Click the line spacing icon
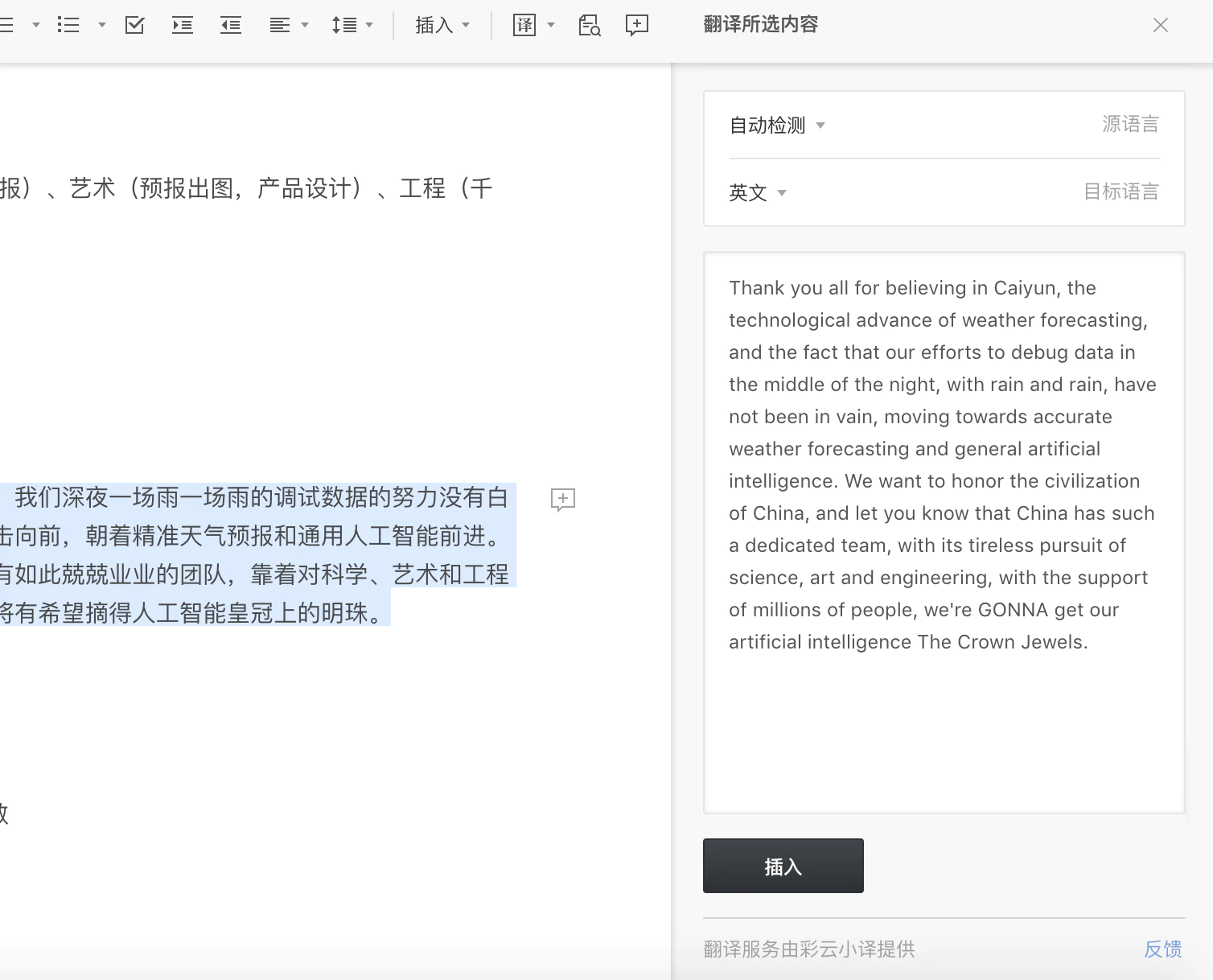Screen dimensions: 1213x980 tap(344, 25)
